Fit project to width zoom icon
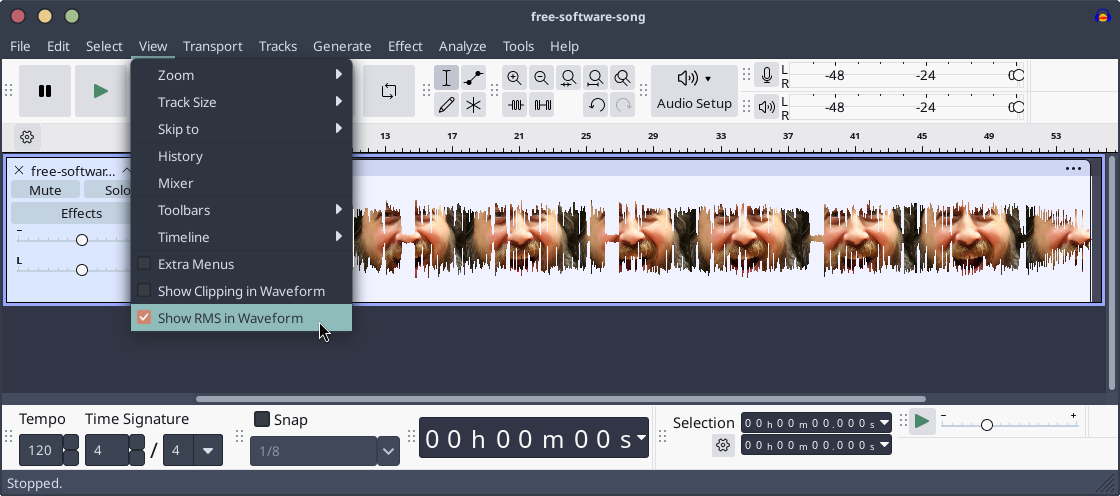This screenshot has width=1120, height=496. [596, 78]
